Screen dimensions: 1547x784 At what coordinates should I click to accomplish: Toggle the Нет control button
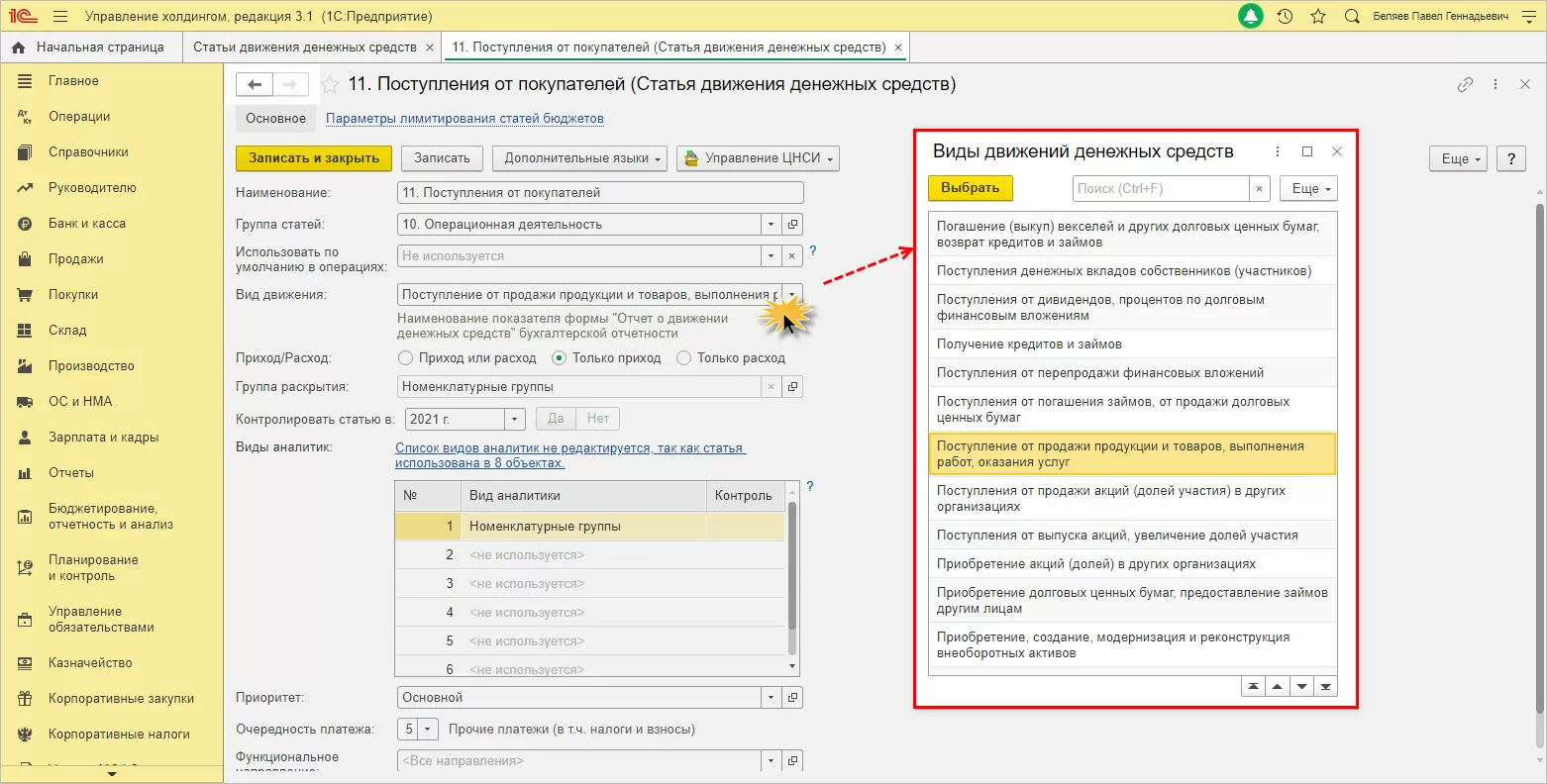(x=598, y=419)
